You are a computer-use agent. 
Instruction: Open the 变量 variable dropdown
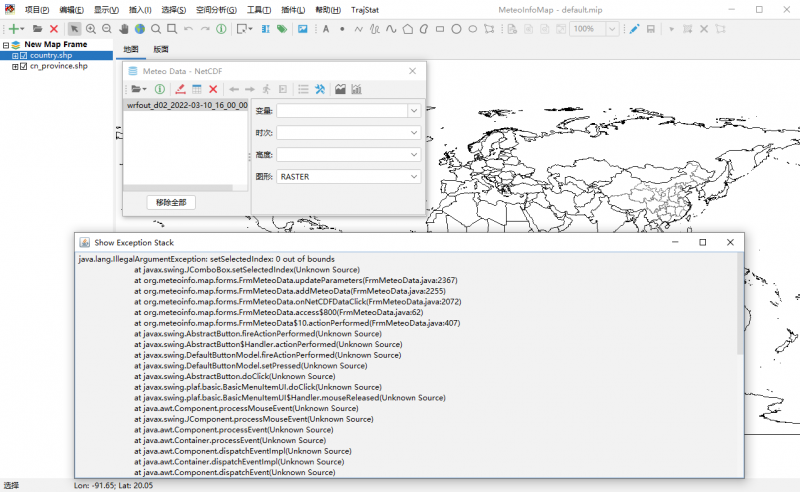coord(414,111)
